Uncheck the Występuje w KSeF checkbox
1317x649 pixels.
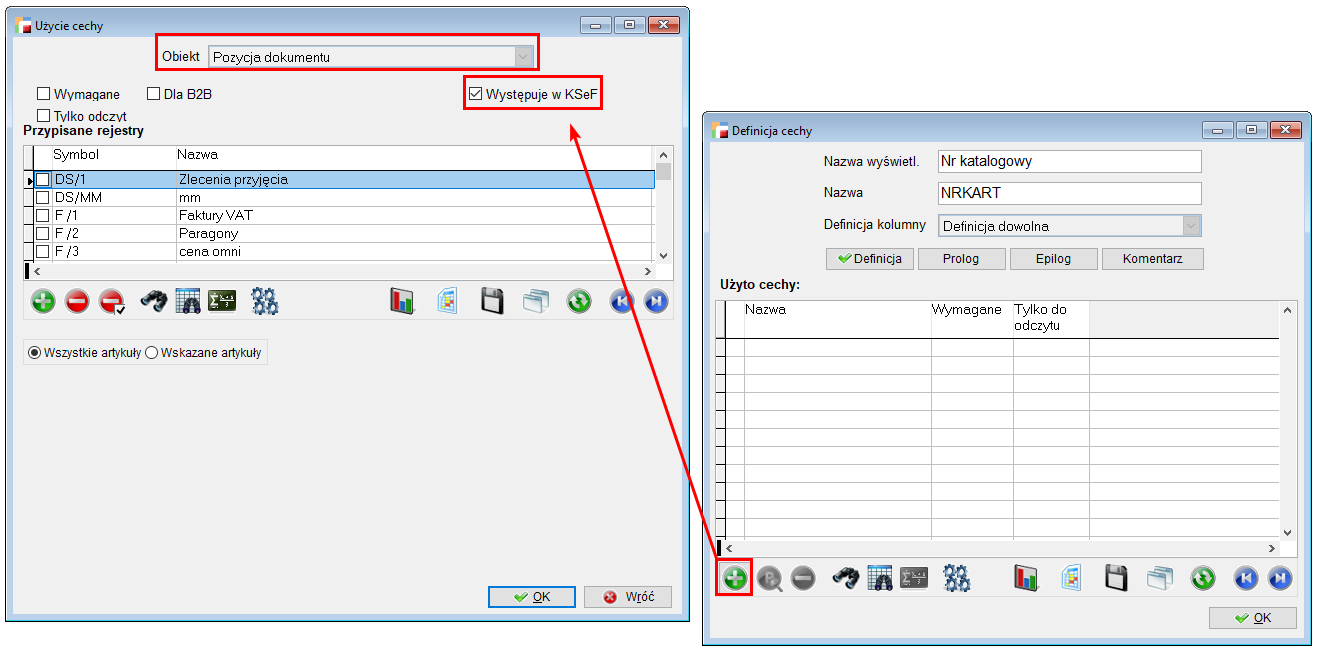click(x=476, y=95)
